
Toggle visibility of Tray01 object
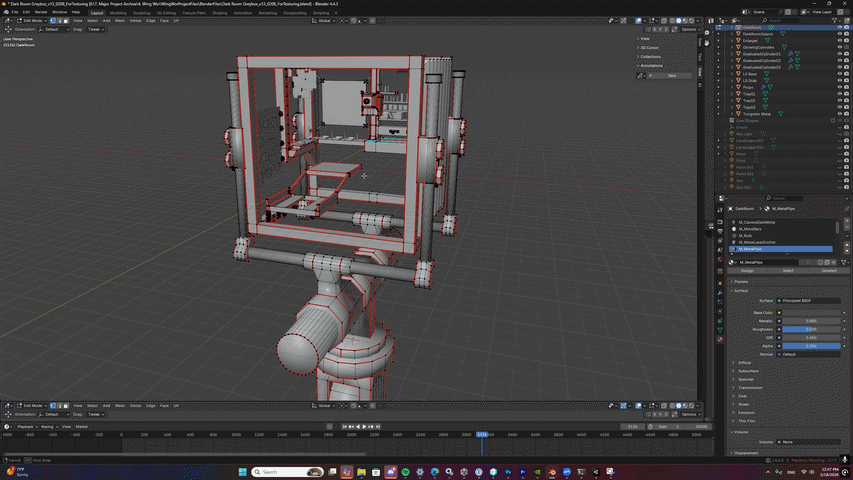[x=839, y=94]
